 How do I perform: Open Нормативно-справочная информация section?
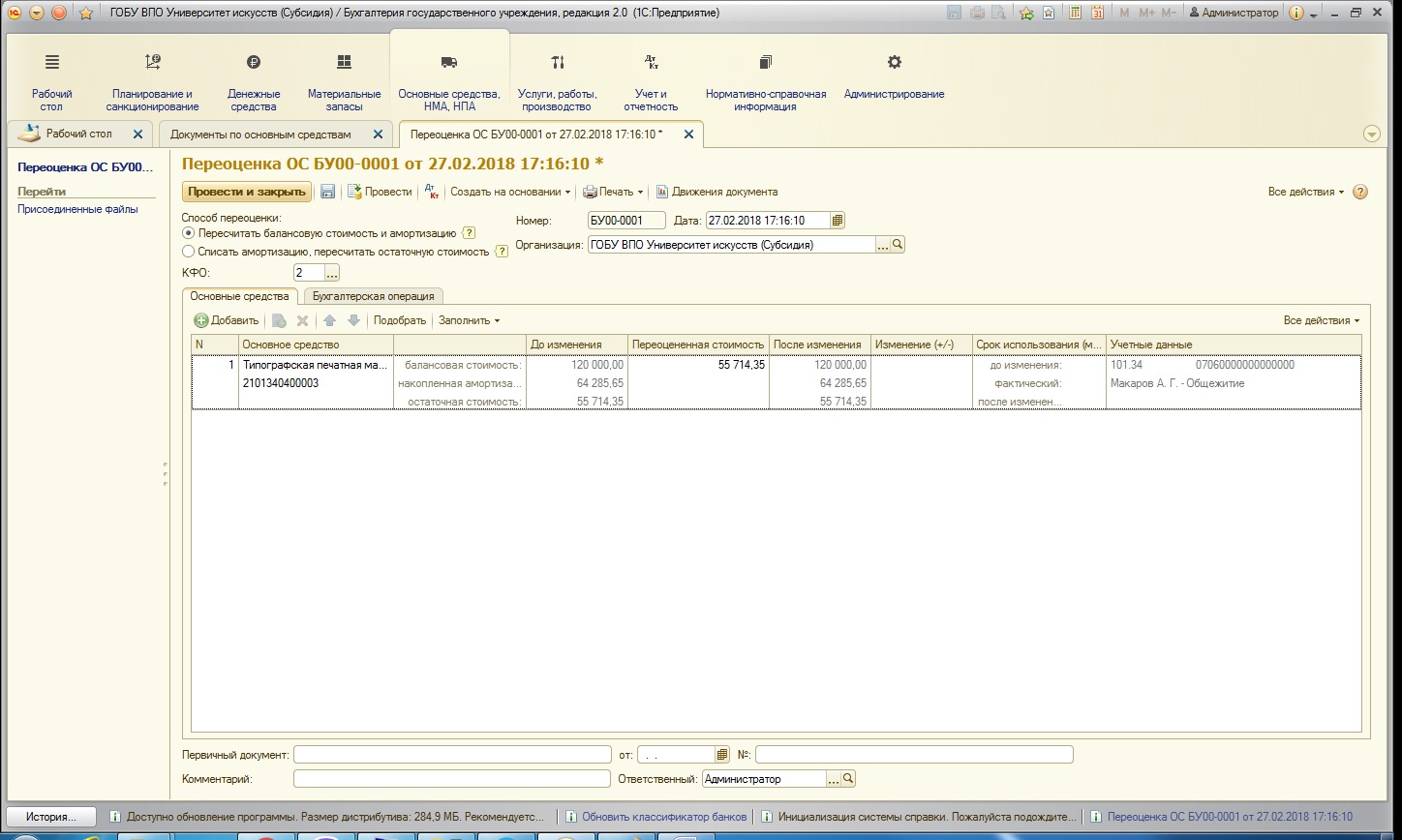[x=766, y=80]
